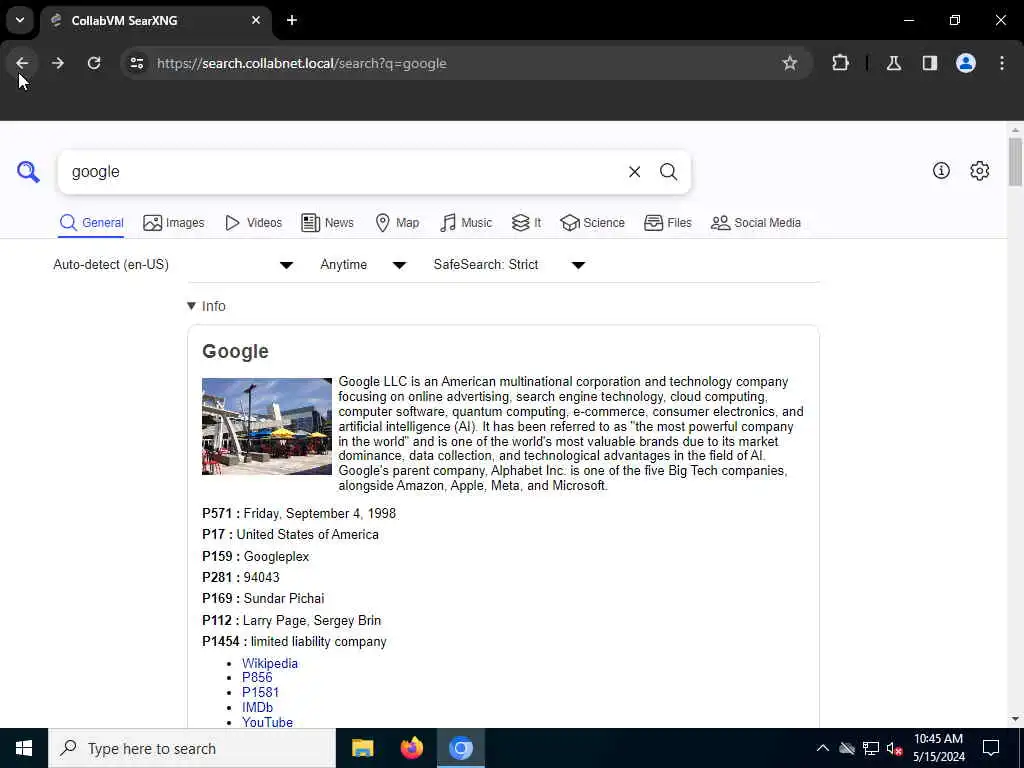This screenshot has width=1024, height=768.
Task: Switch to the Videos category tab
Action: [253, 223]
